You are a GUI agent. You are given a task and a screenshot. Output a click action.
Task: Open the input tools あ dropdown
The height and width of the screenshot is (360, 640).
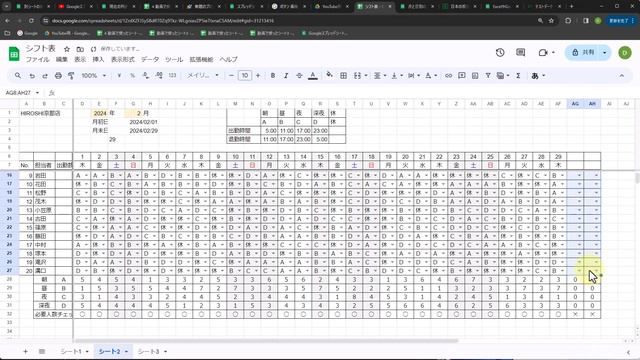point(538,76)
